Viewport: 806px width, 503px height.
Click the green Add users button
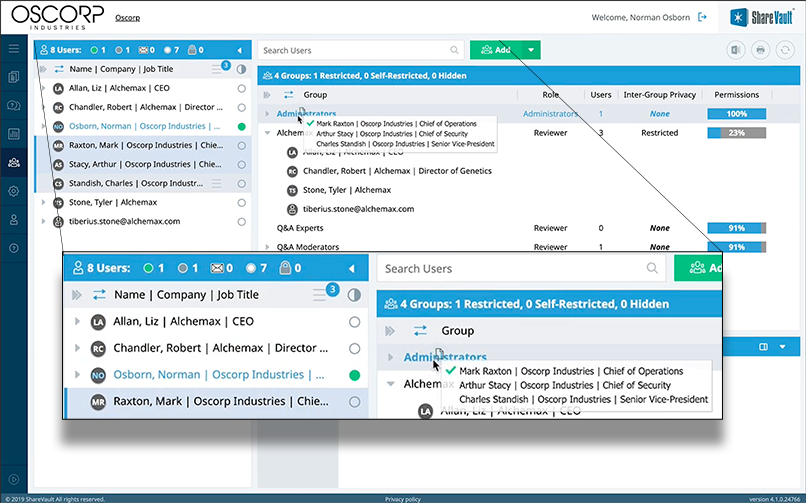496,50
